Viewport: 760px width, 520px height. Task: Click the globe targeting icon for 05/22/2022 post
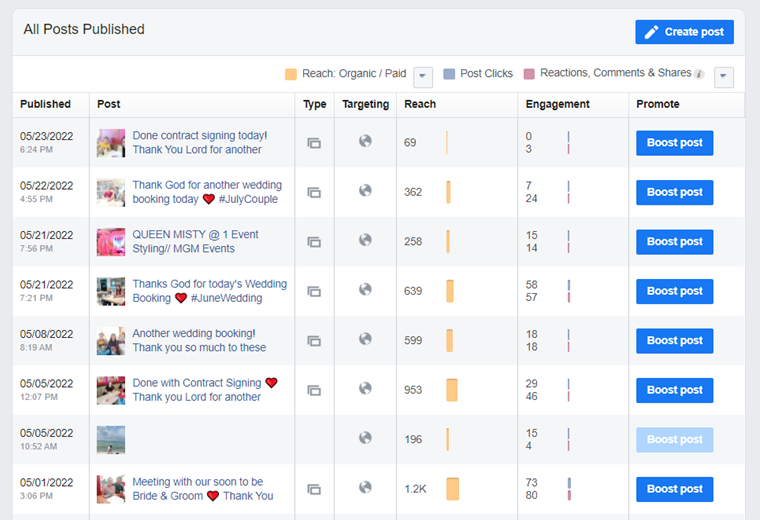click(365, 191)
